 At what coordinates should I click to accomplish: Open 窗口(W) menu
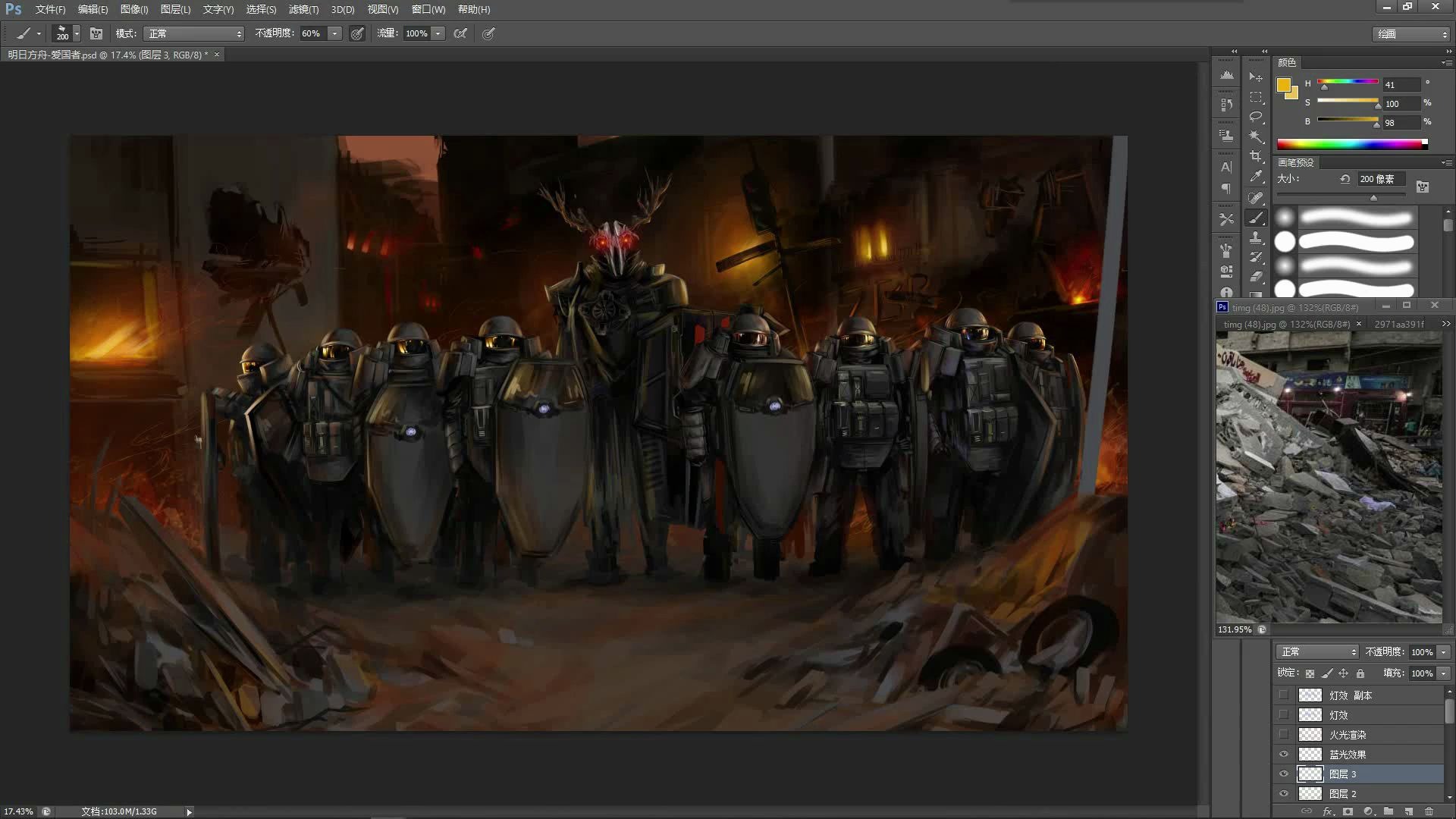click(x=428, y=9)
